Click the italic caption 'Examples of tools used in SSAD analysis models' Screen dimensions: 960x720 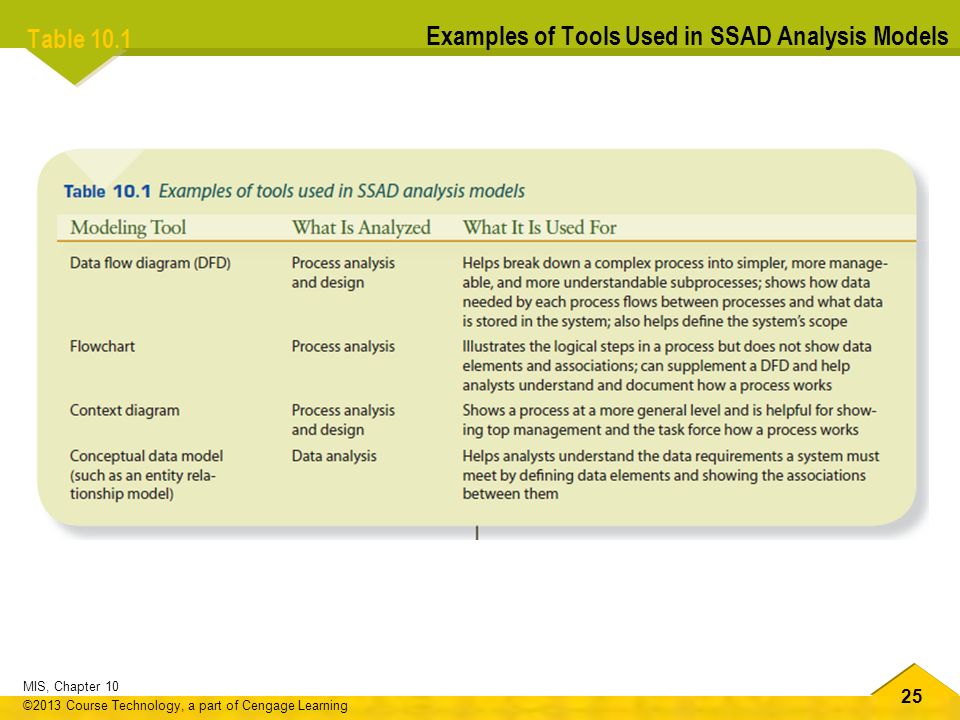(x=342, y=191)
